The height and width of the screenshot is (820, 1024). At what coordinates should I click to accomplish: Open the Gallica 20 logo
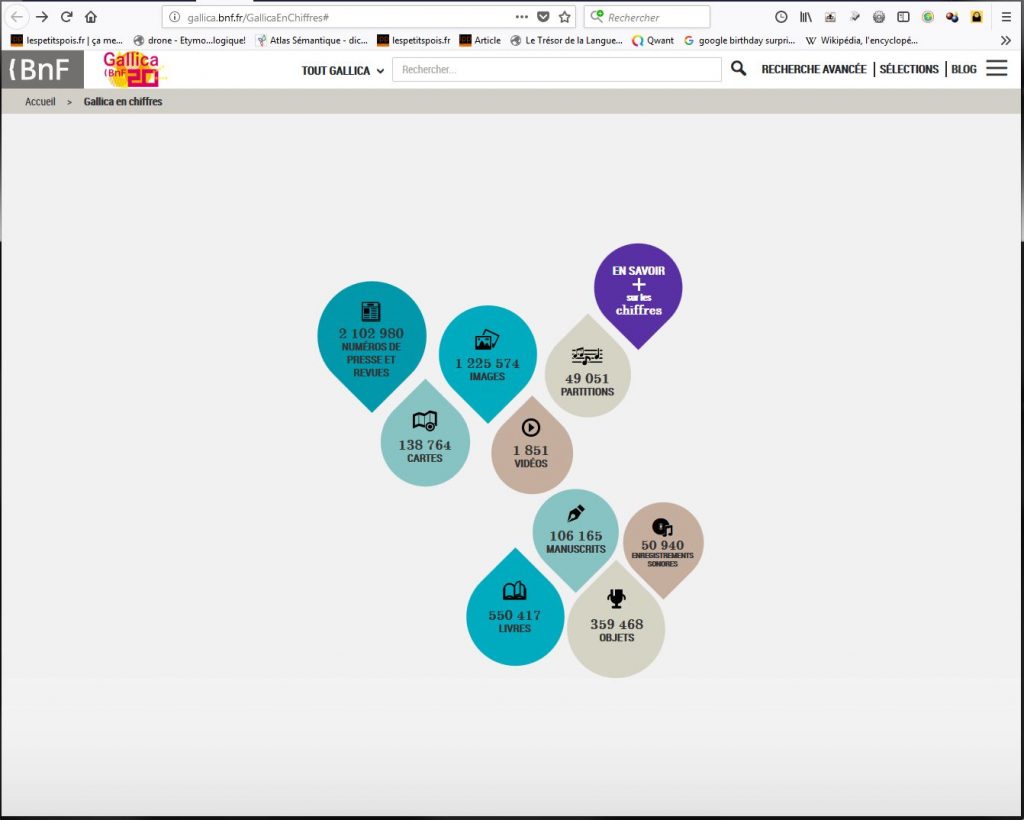(x=133, y=69)
